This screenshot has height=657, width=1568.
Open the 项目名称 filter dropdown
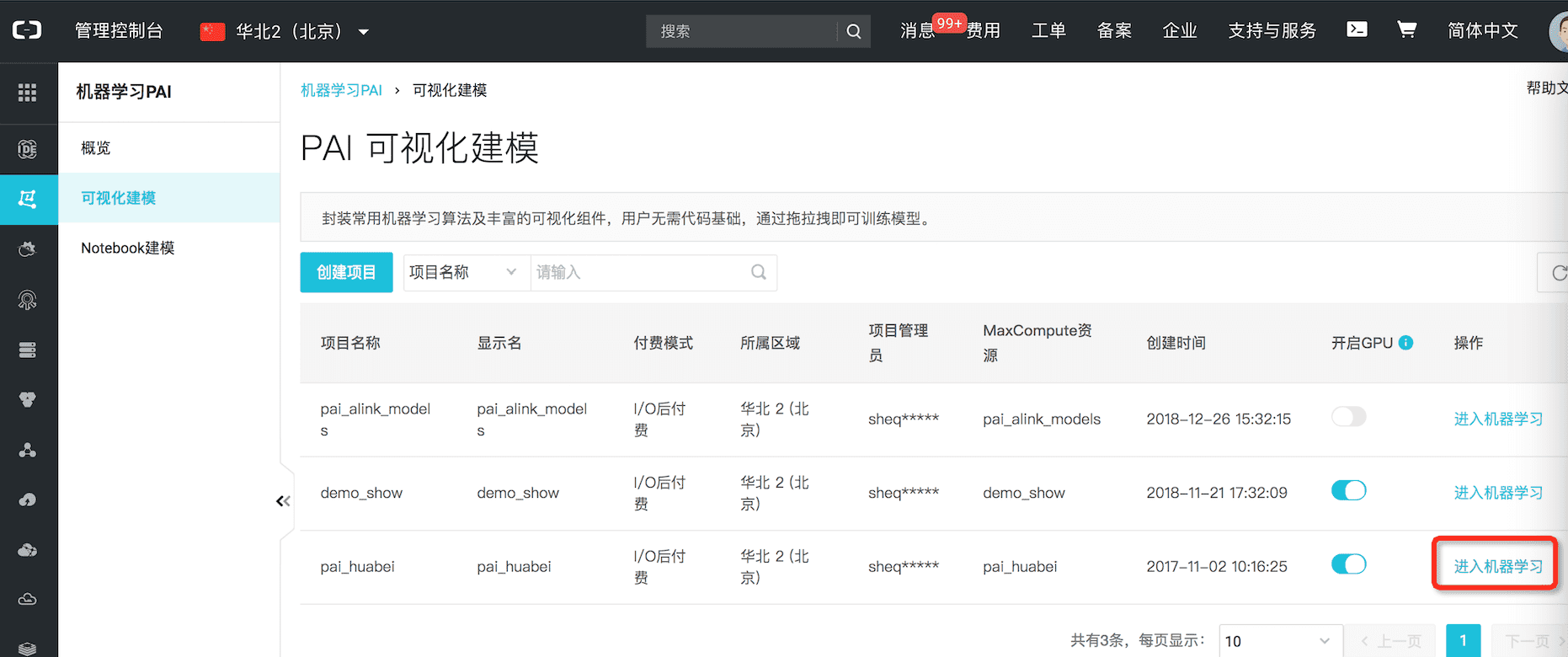[467, 272]
